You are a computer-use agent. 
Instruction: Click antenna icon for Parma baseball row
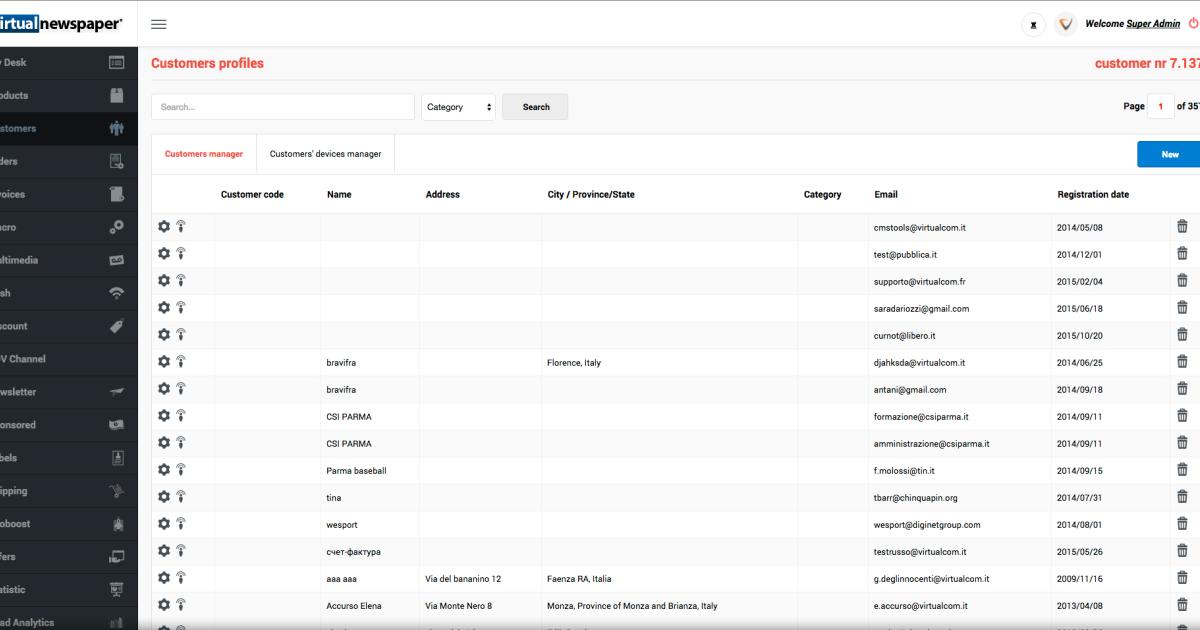click(181, 470)
